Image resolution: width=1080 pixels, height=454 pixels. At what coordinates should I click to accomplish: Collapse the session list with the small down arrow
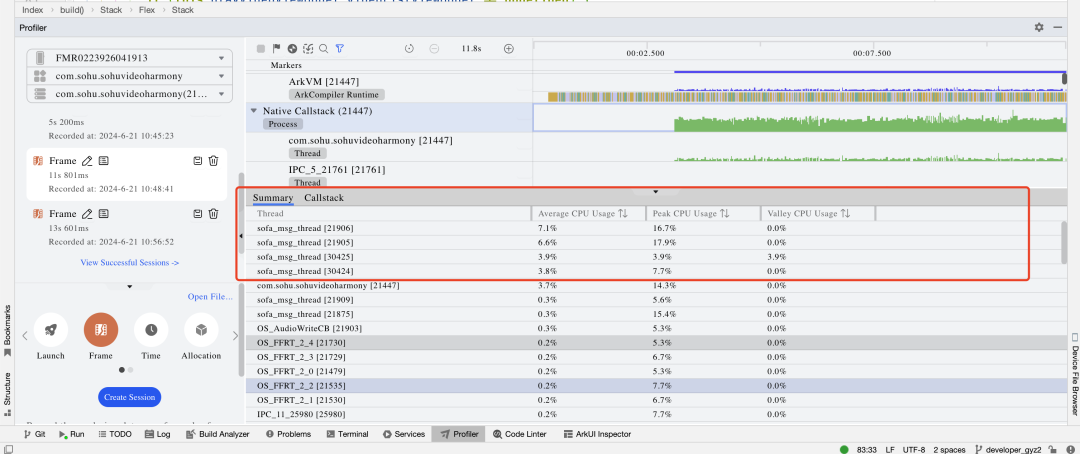[129, 286]
